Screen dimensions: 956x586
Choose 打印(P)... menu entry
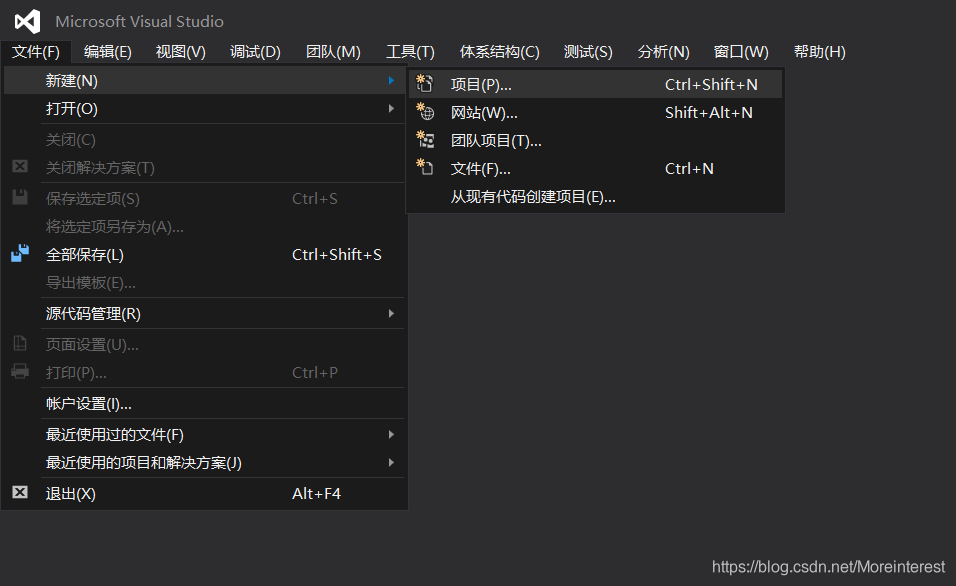(x=204, y=373)
